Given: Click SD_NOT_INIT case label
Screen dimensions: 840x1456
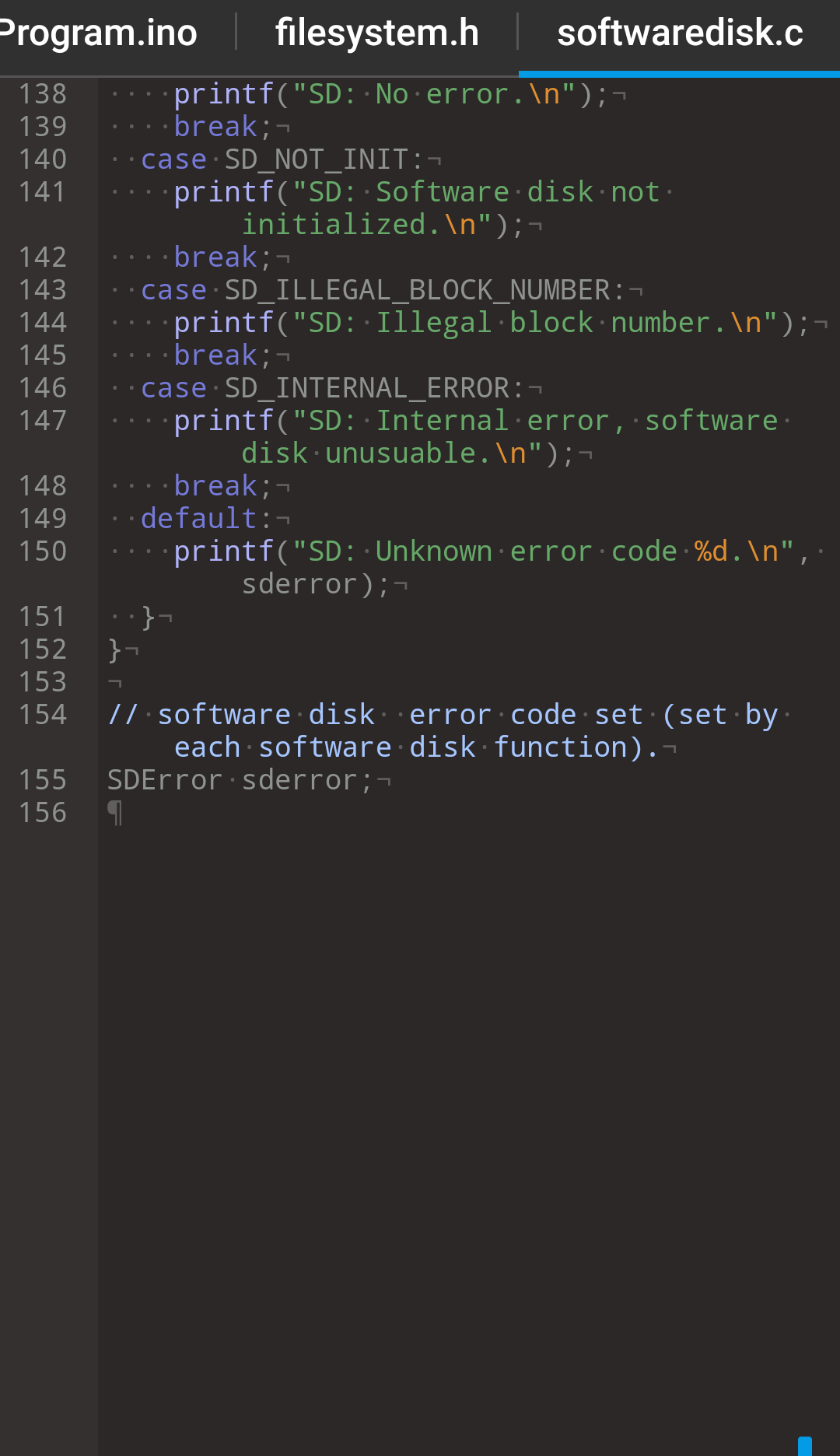Looking at the screenshot, I should (316, 159).
